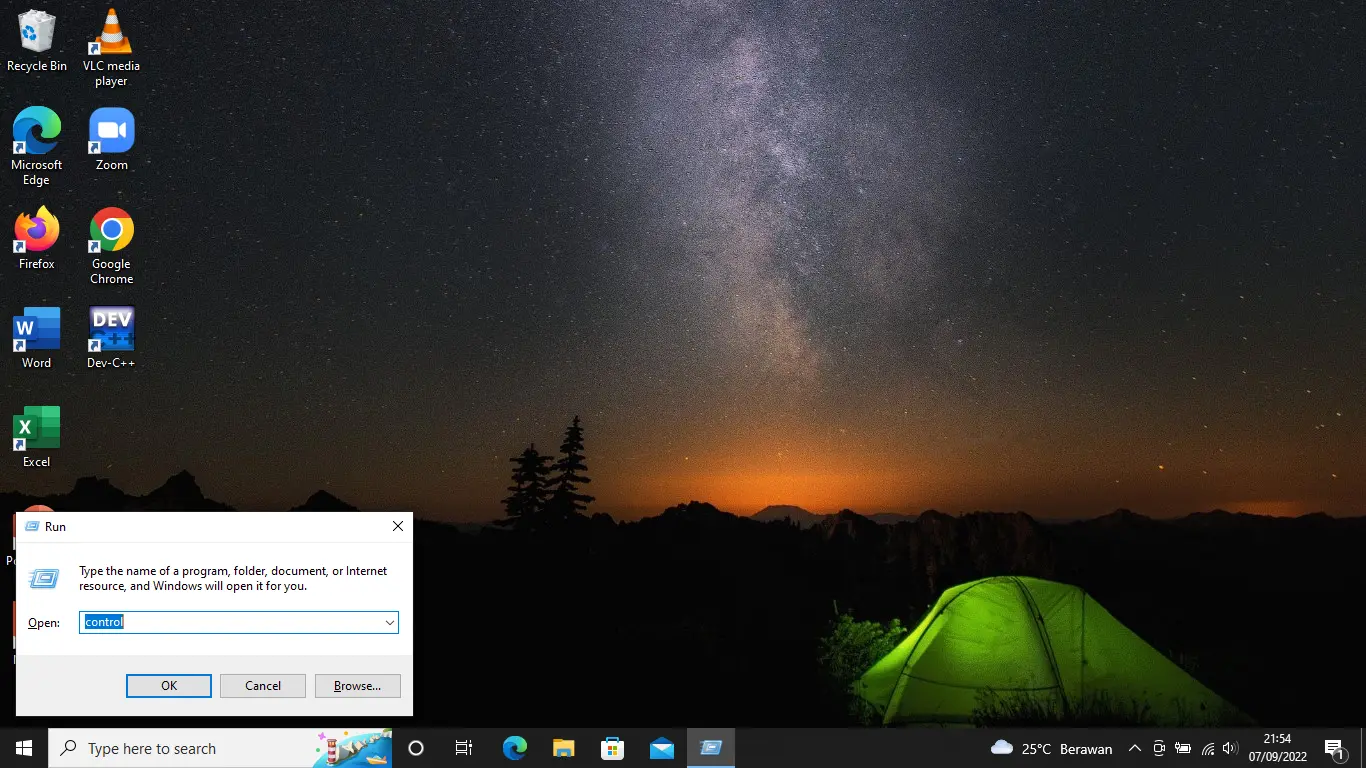Select the VLC media player shortcut

click(x=111, y=47)
